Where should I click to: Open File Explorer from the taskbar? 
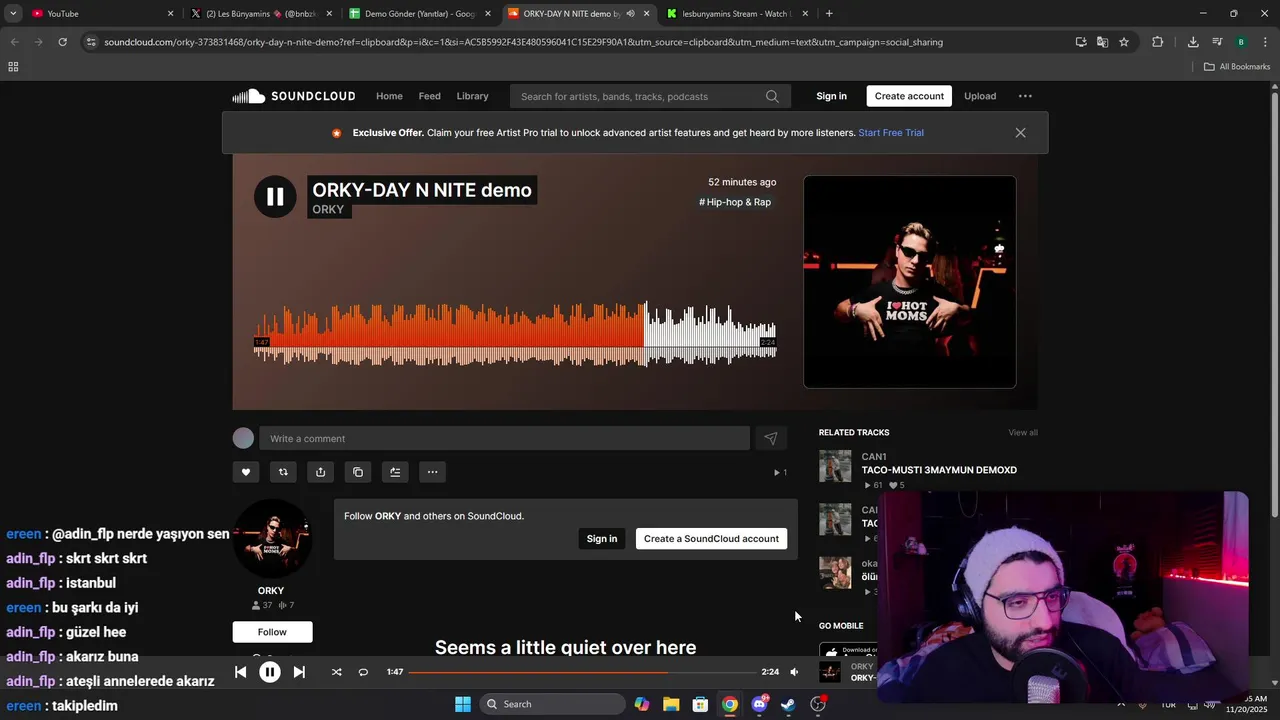(671, 704)
